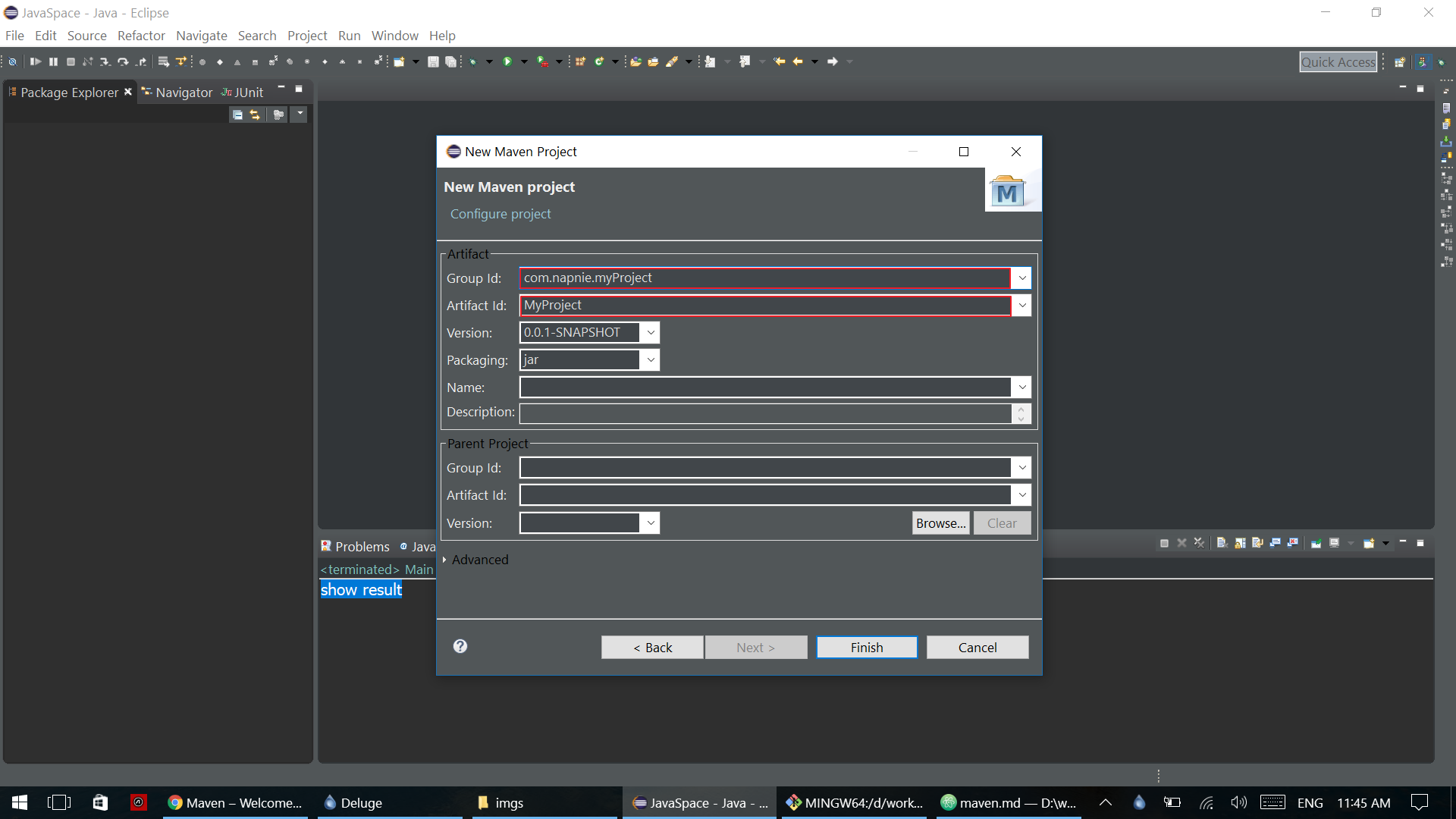Viewport: 1456px width, 819px height.
Task: Click the Remove All Terminated Launches icon
Action: pyautogui.click(x=1199, y=543)
